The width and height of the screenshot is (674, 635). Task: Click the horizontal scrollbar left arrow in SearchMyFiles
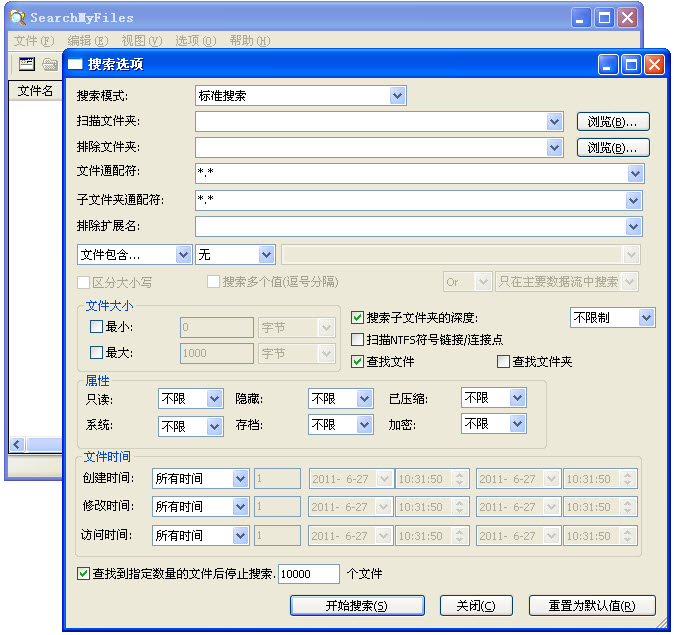17,444
